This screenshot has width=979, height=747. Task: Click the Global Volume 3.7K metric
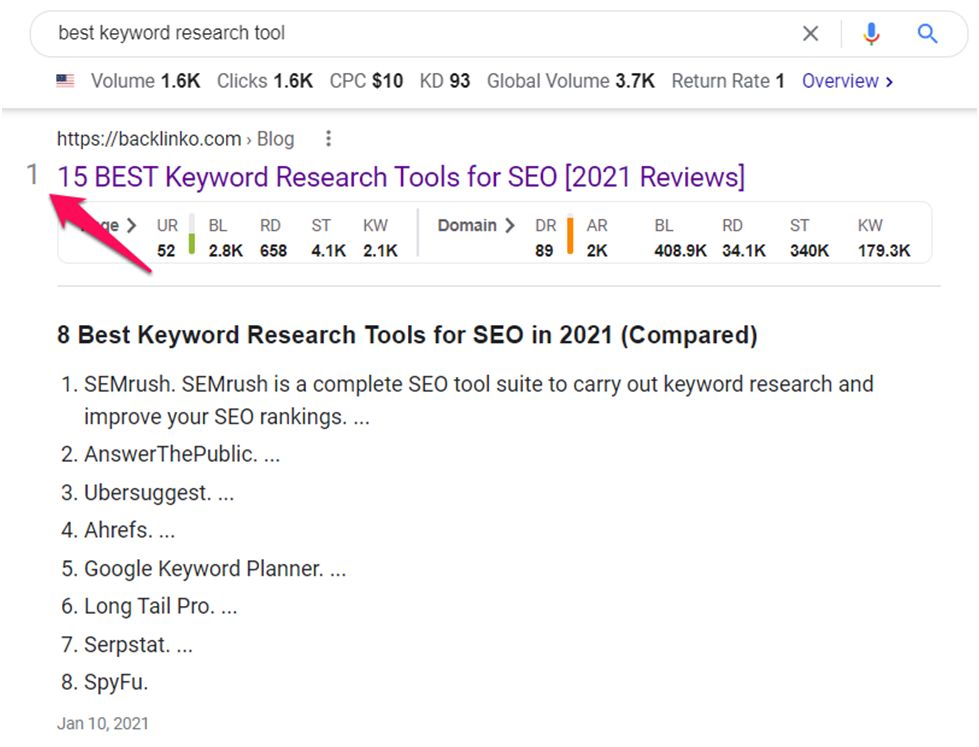[x=571, y=81]
